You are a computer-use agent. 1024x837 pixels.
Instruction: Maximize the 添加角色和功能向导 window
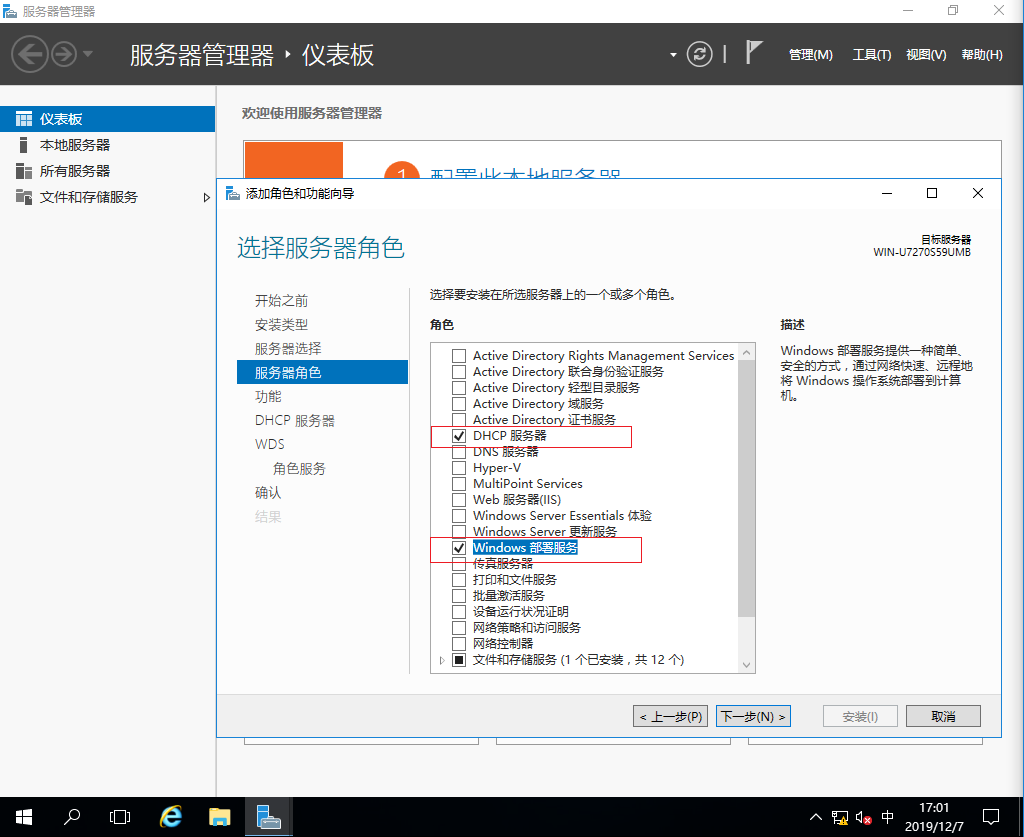[932, 193]
